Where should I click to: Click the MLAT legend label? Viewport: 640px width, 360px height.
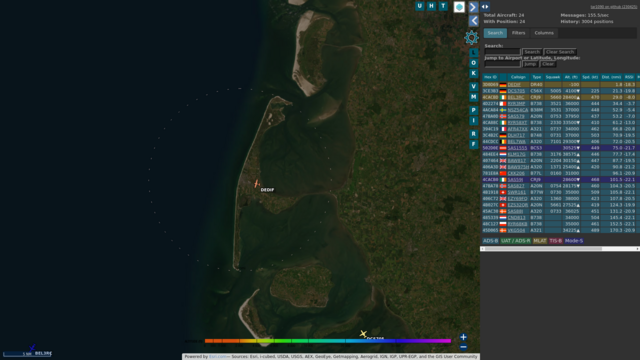[x=540, y=241]
